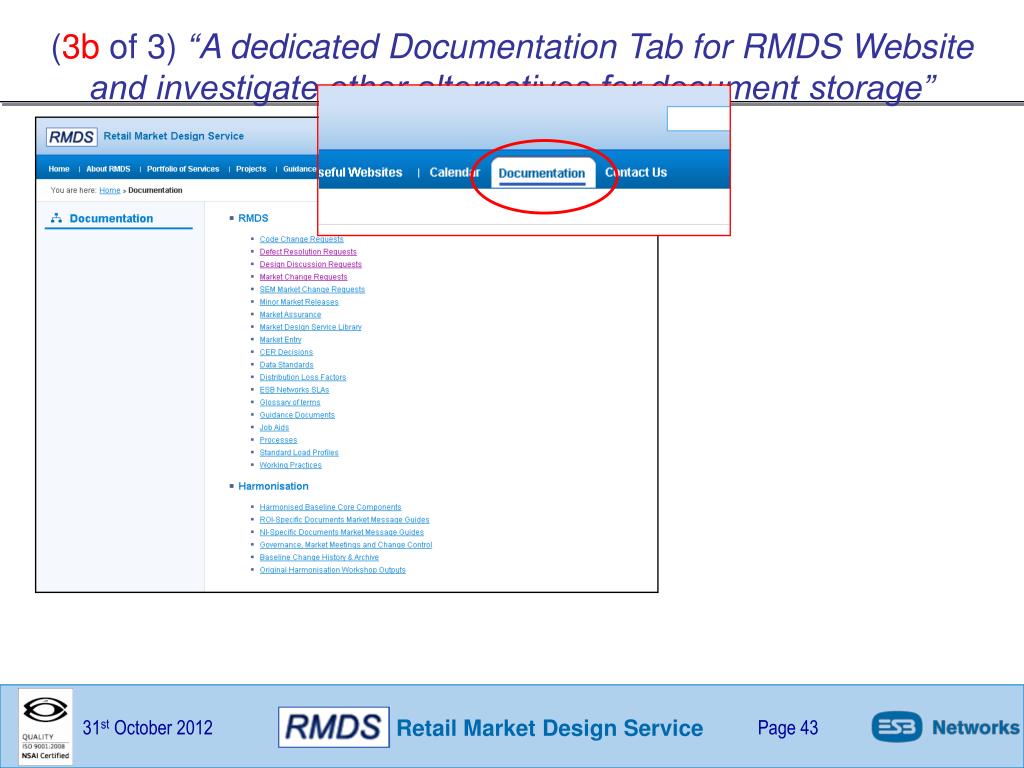Open the Glossary of terms link

pyautogui.click(x=289, y=402)
